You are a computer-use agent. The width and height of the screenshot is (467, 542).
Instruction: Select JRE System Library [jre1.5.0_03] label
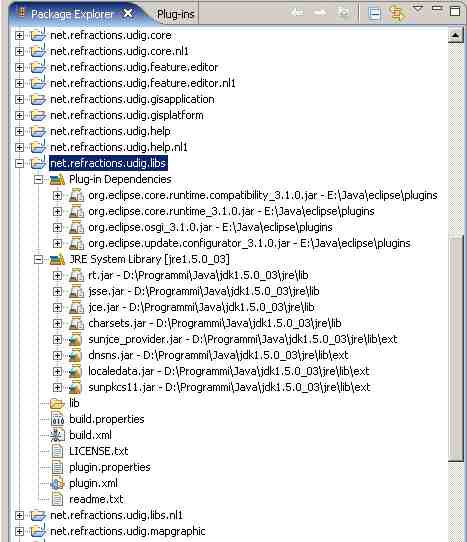149,259
